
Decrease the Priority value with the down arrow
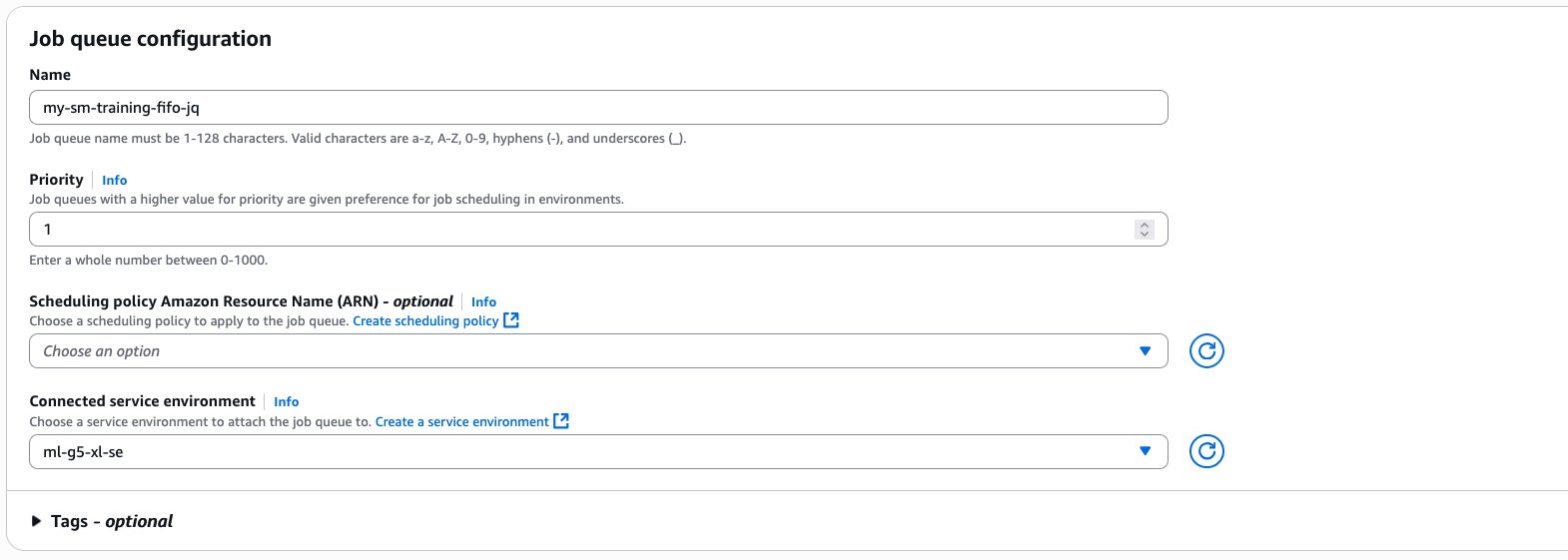point(1145,235)
